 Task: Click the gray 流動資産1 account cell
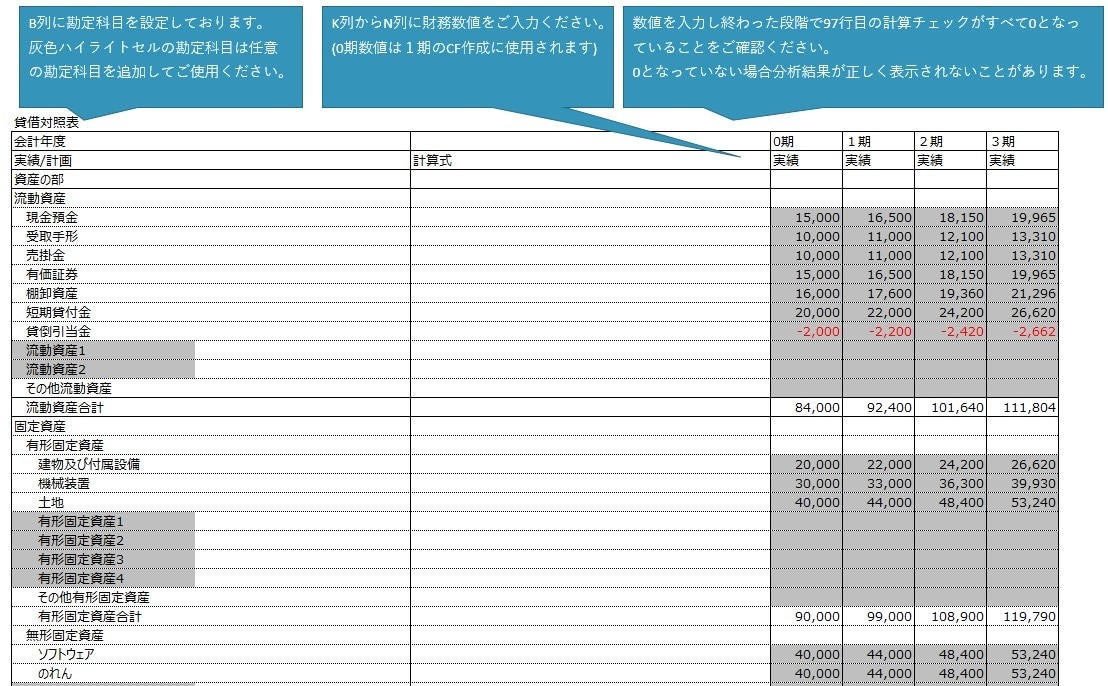tap(103, 350)
